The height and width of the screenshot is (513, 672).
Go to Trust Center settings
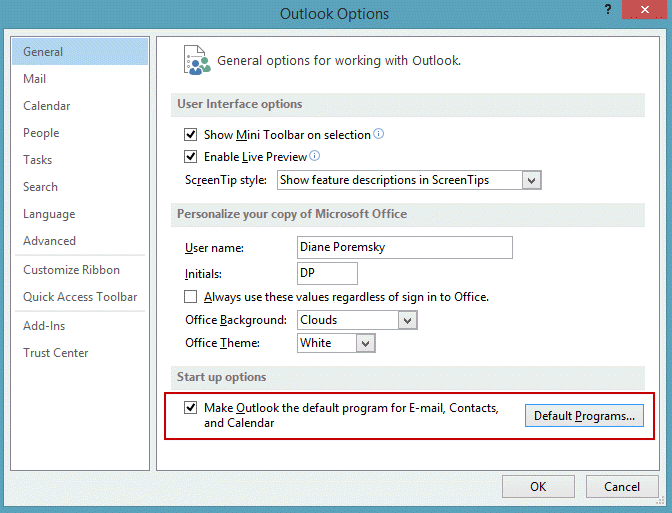(x=56, y=353)
